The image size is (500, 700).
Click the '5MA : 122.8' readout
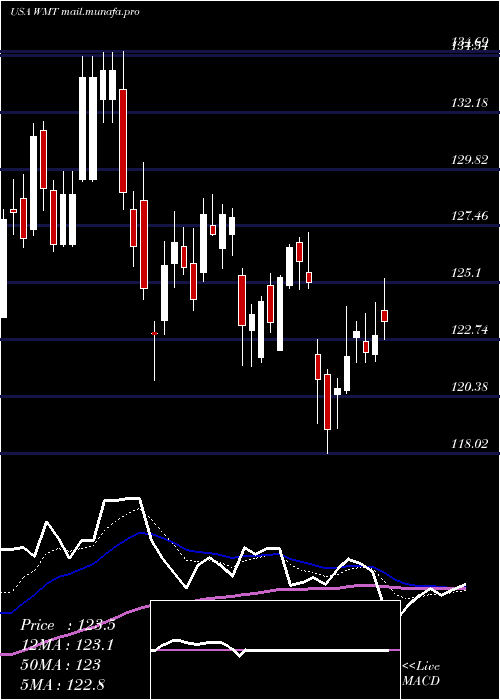(62, 684)
